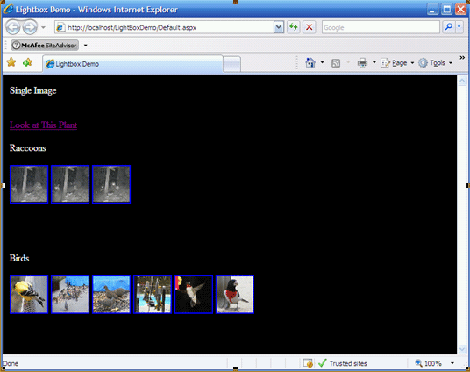Open the first raccoon thumbnail
This screenshot has height=372, width=470.
pyautogui.click(x=29, y=184)
